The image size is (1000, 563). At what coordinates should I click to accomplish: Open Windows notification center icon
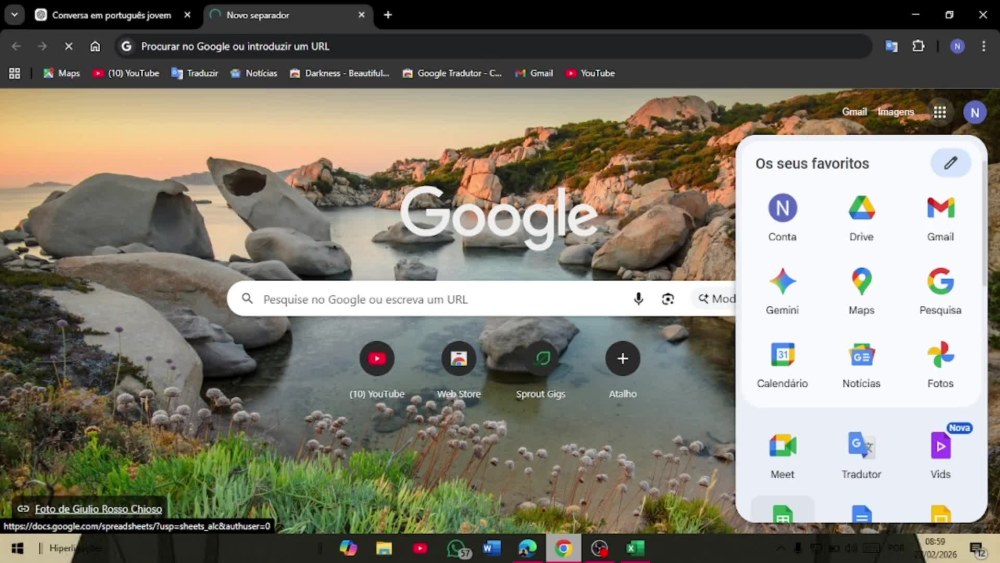click(977, 548)
